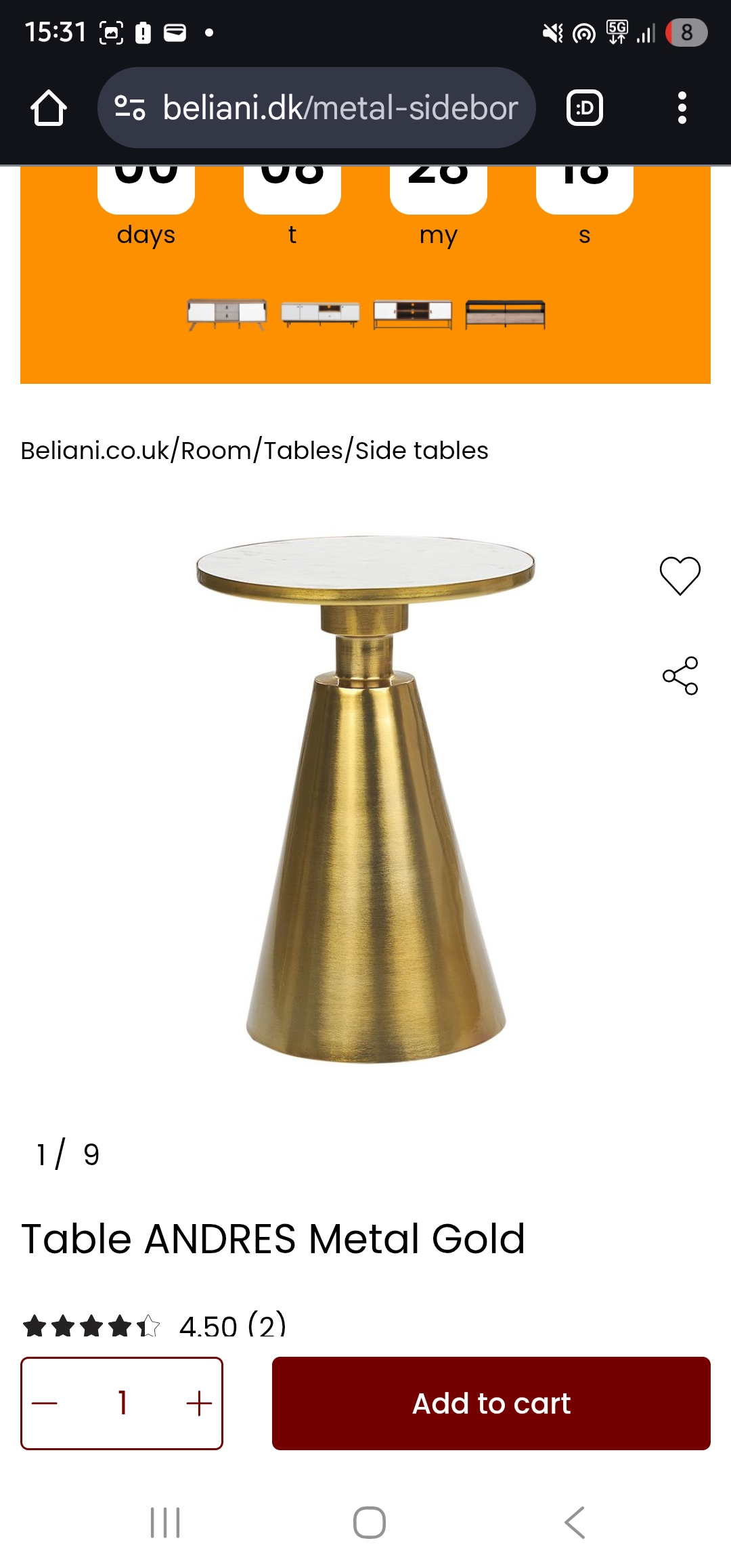Viewport: 731px width, 1568px height.
Task: Go to Side tables breadcrumb category
Action: pyautogui.click(x=422, y=450)
